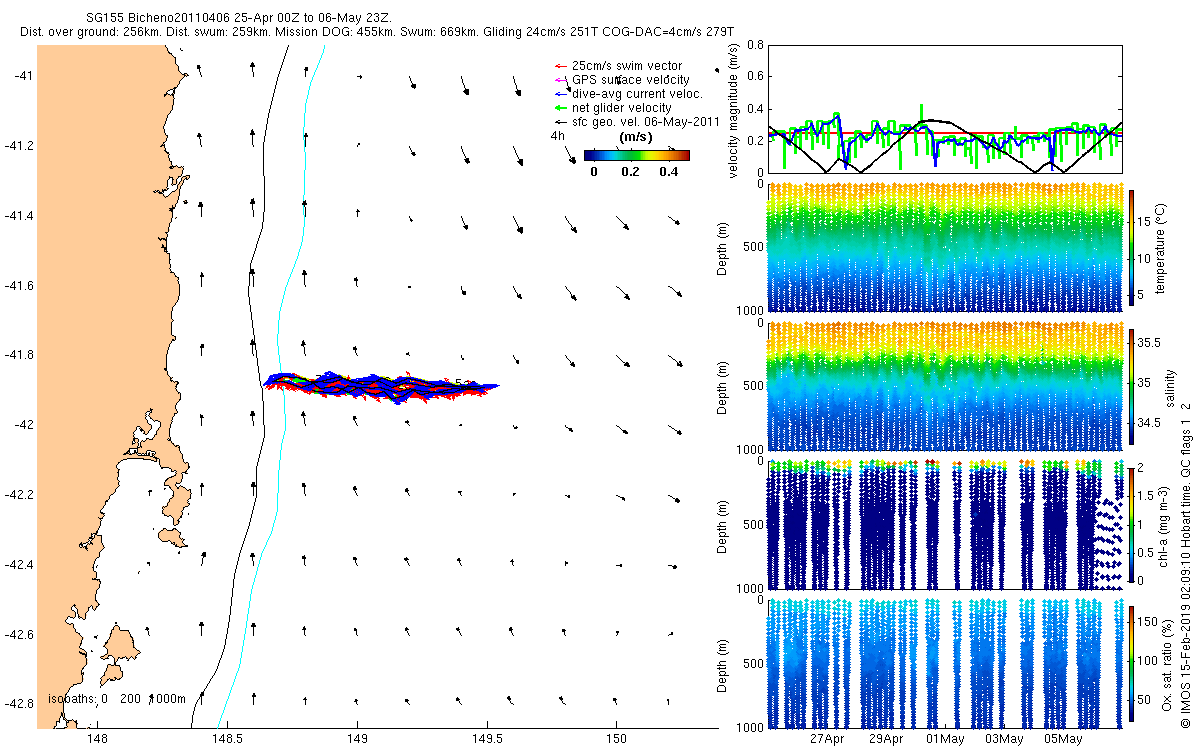Click the salinity color bar
Viewport: 1200px width, 750px height.
pyautogui.click(x=1132, y=386)
